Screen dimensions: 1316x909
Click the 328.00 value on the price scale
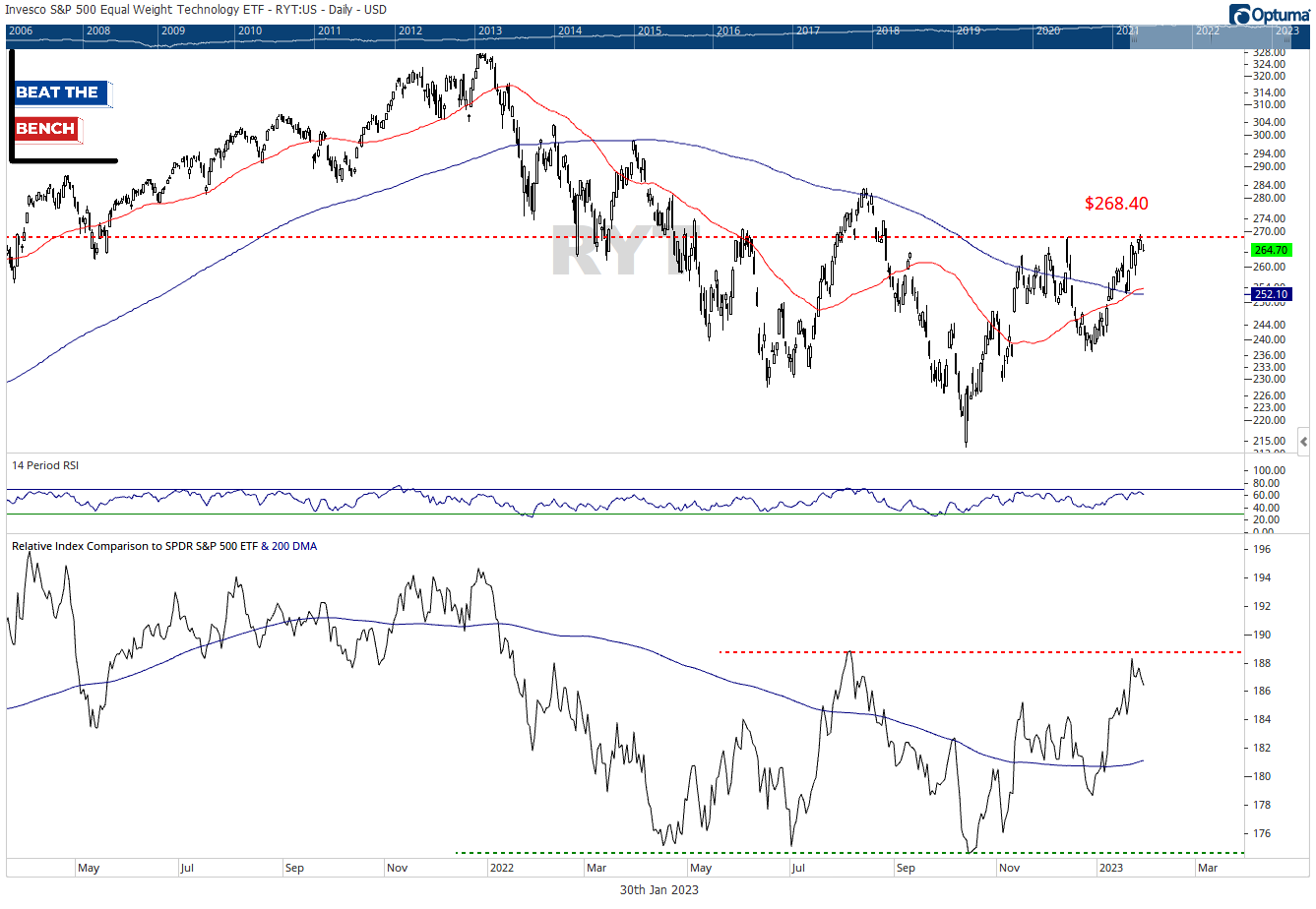tap(1271, 52)
